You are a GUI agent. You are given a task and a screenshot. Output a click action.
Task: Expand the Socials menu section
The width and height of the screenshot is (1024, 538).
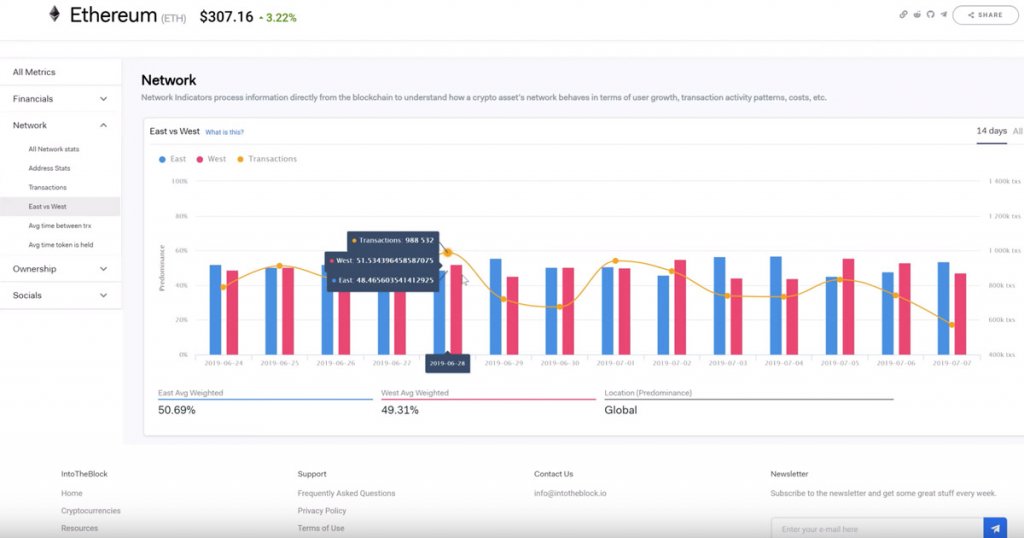(x=60, y=295)
